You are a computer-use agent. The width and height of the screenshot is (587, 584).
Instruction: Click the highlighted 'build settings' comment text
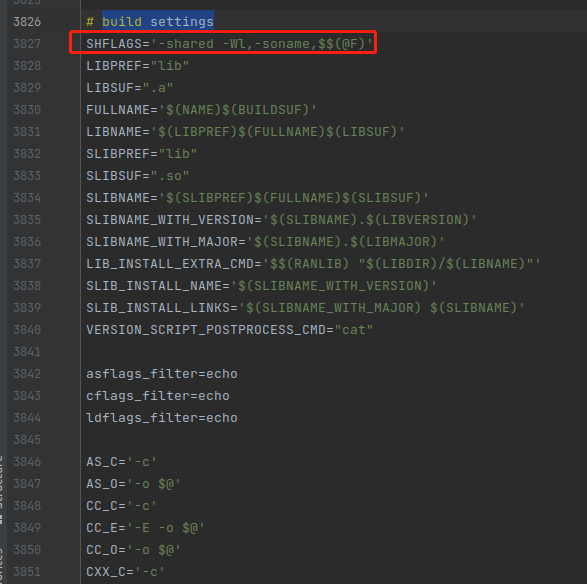pyautogui.click(x=158, y=22)
